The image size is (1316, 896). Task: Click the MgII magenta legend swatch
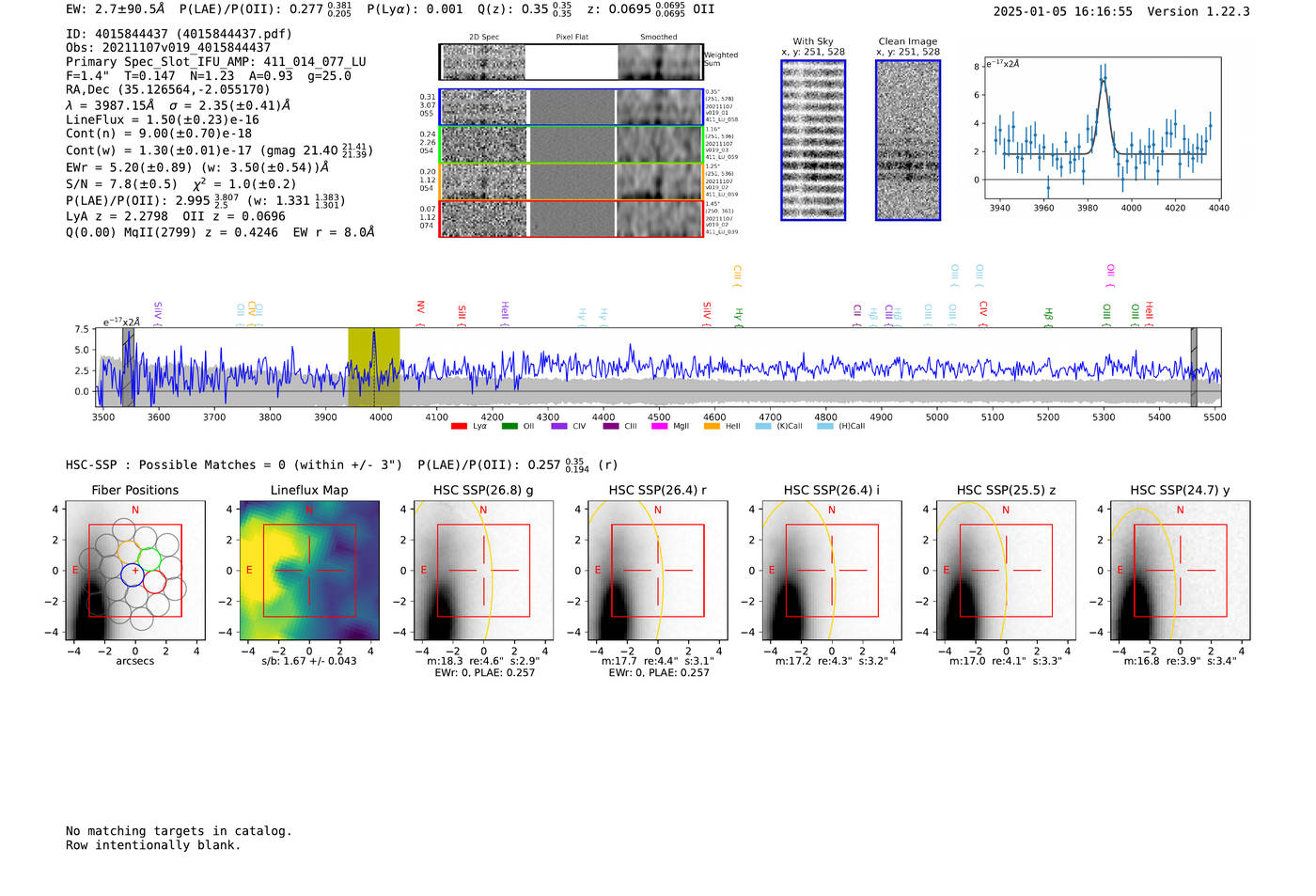659,426
